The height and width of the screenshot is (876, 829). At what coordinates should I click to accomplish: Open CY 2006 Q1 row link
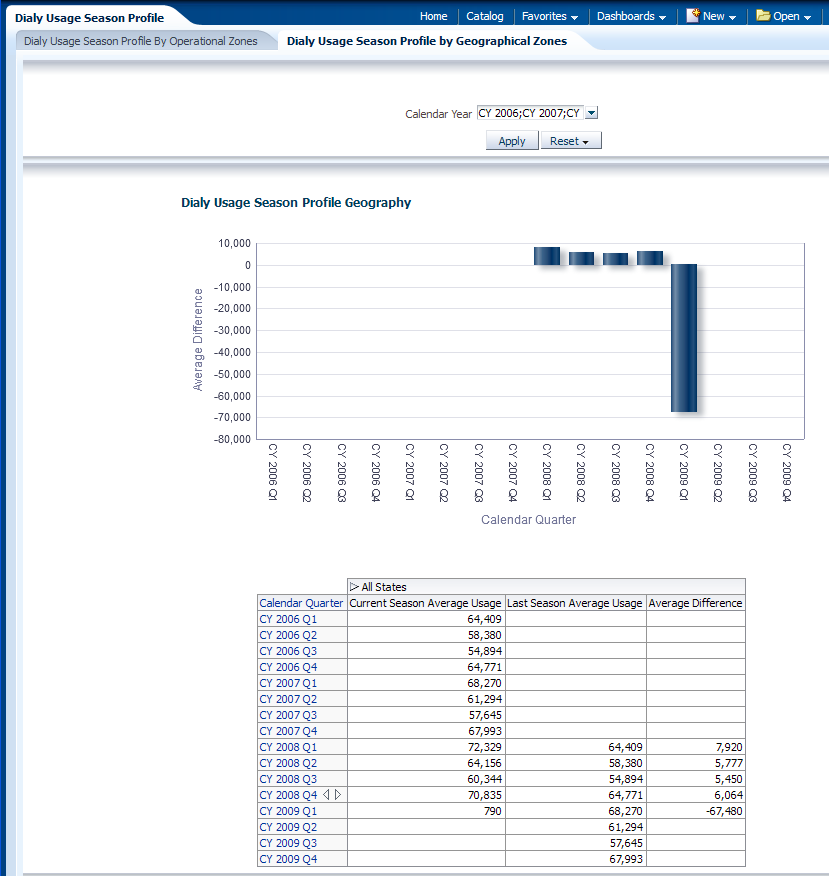click(x=288, y=619)
